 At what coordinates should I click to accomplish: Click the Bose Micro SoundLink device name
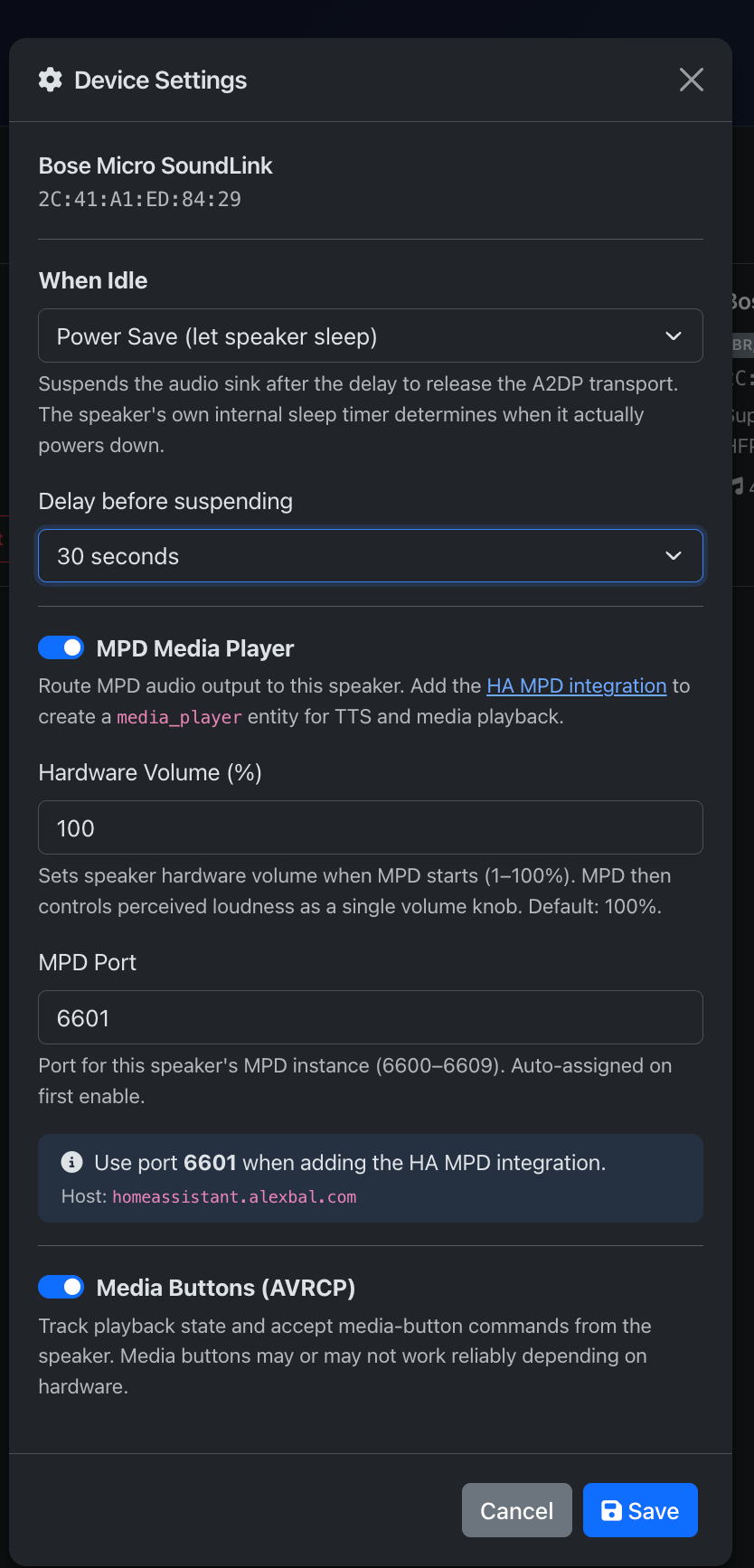point(156,166)
